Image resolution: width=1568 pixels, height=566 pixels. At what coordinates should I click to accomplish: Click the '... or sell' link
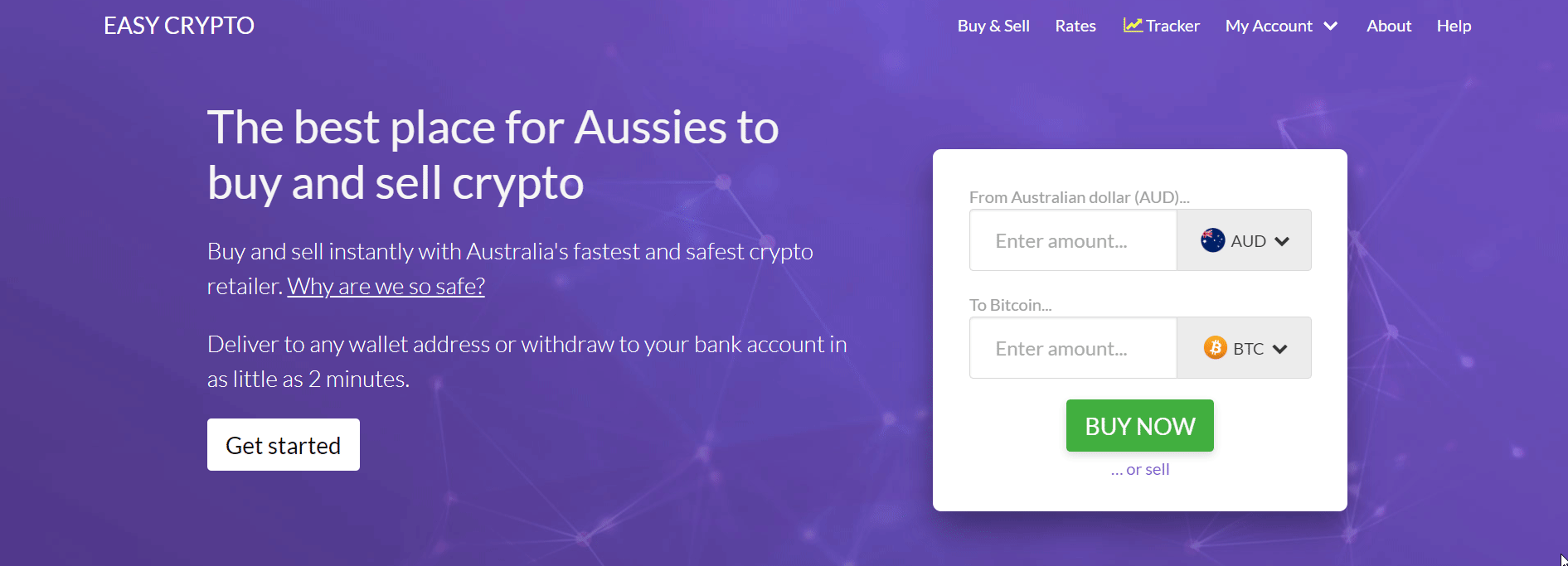coord(1139,469)
